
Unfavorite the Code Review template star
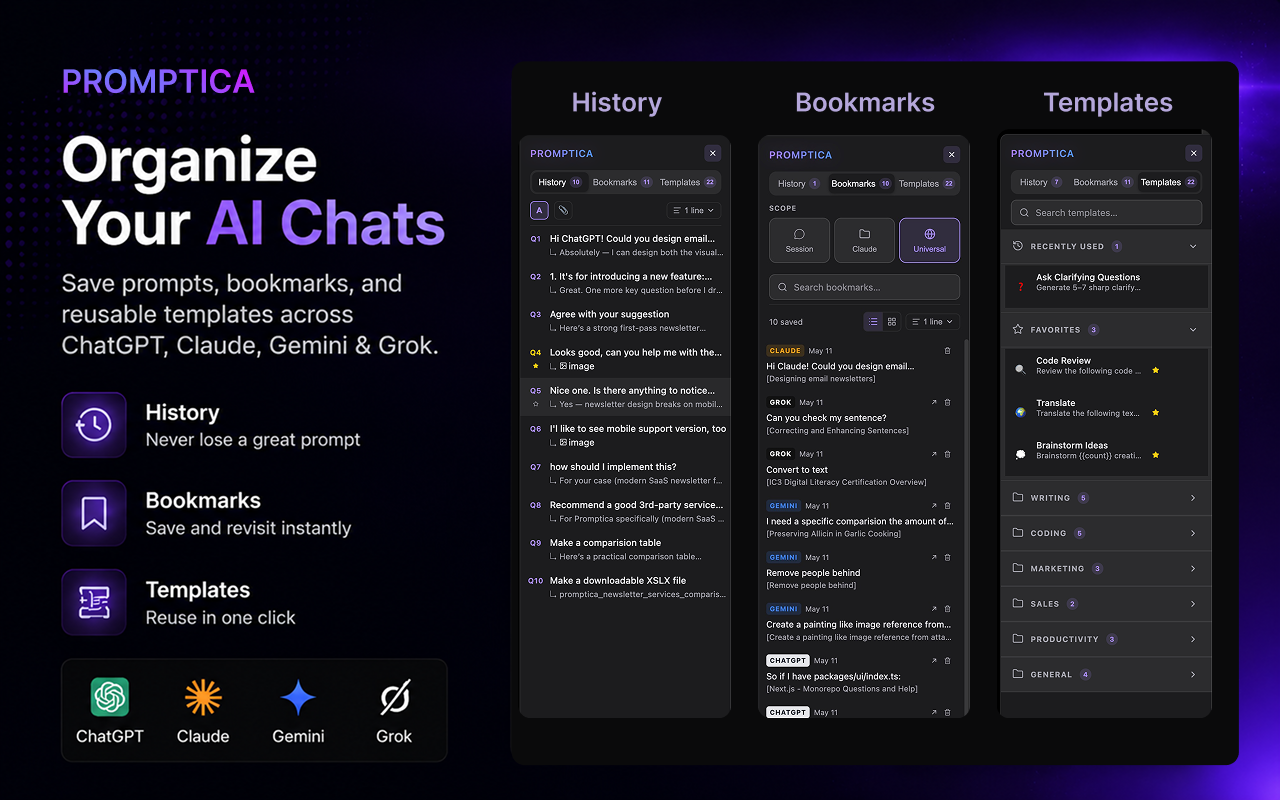(1156, 370)
